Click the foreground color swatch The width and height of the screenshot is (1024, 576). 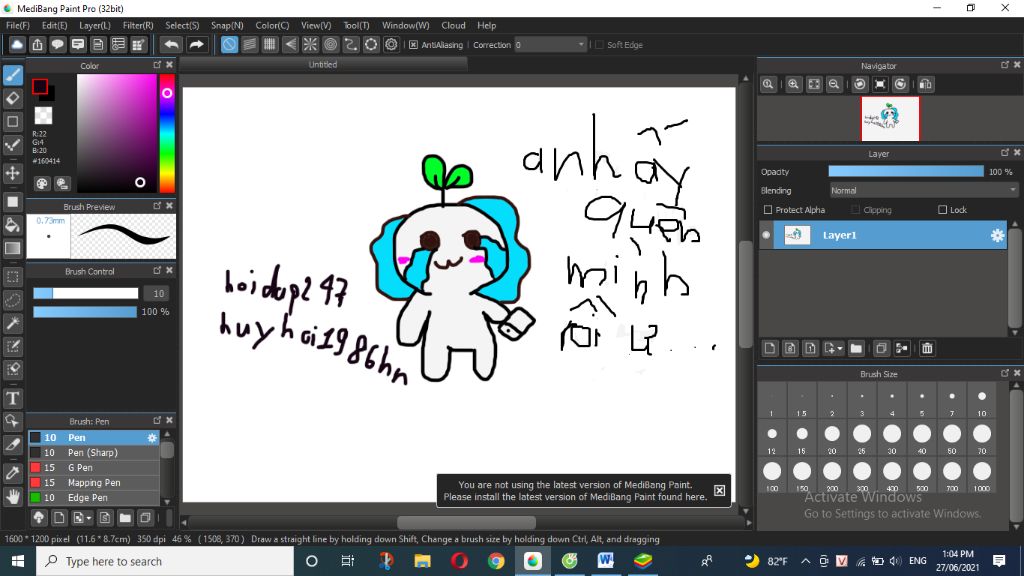tap(40, 86)
